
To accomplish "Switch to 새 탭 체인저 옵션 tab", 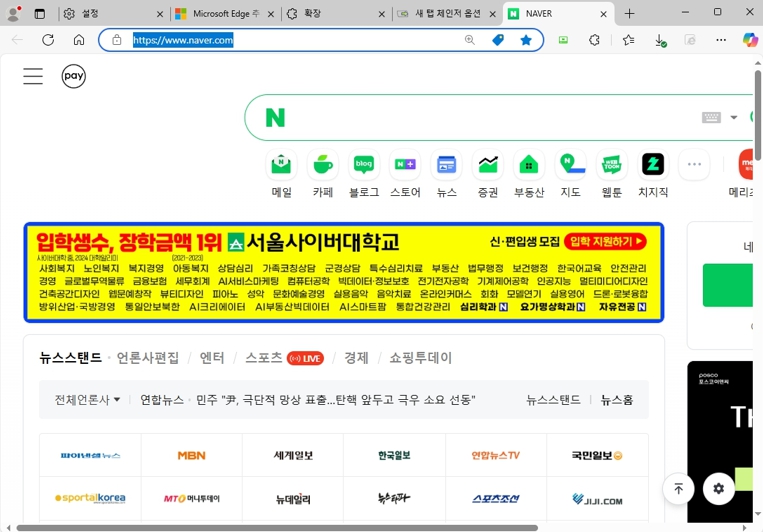I will (447, 14).
